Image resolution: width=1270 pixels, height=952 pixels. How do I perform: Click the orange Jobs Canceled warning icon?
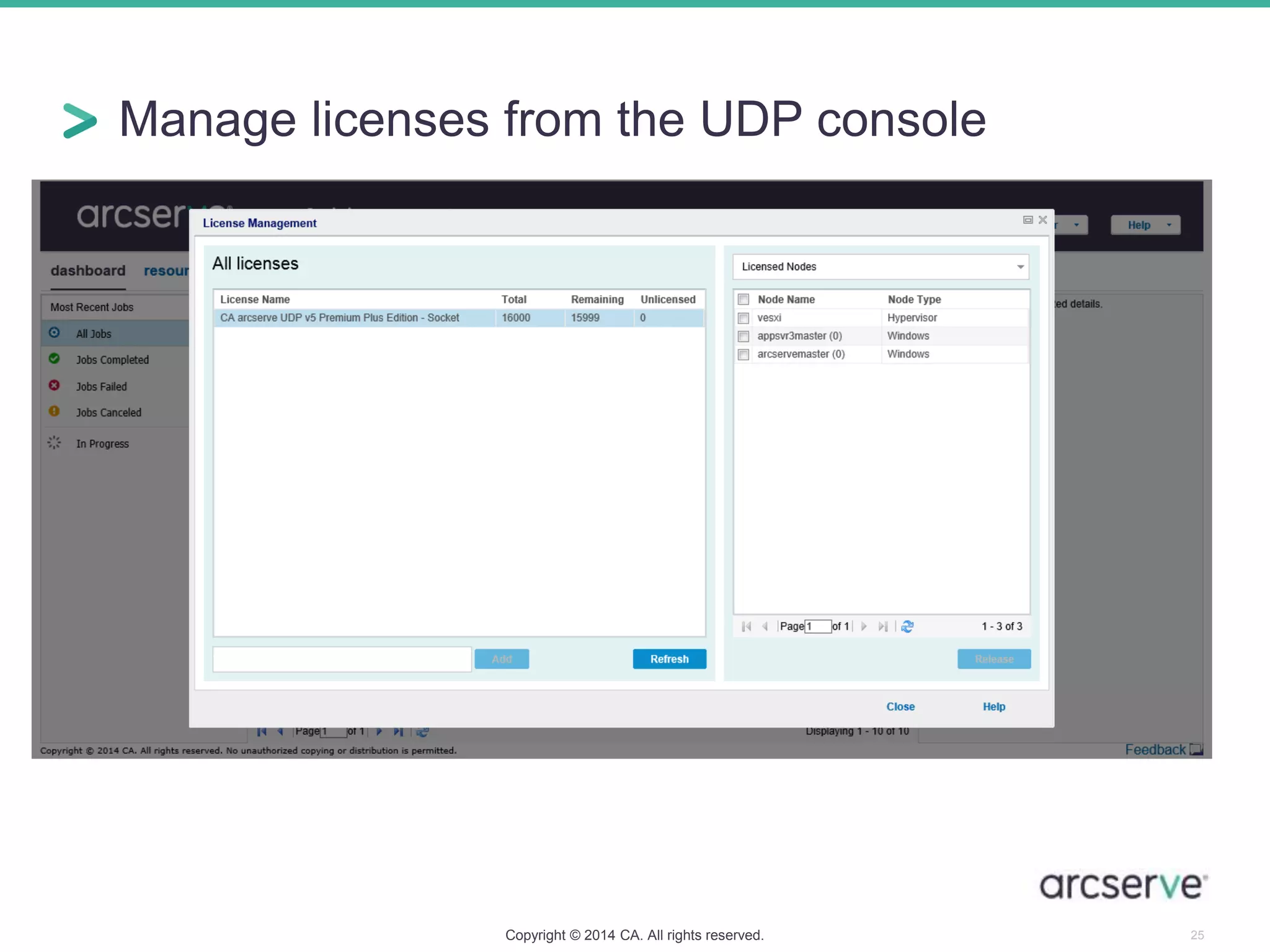tap(55, 411)
